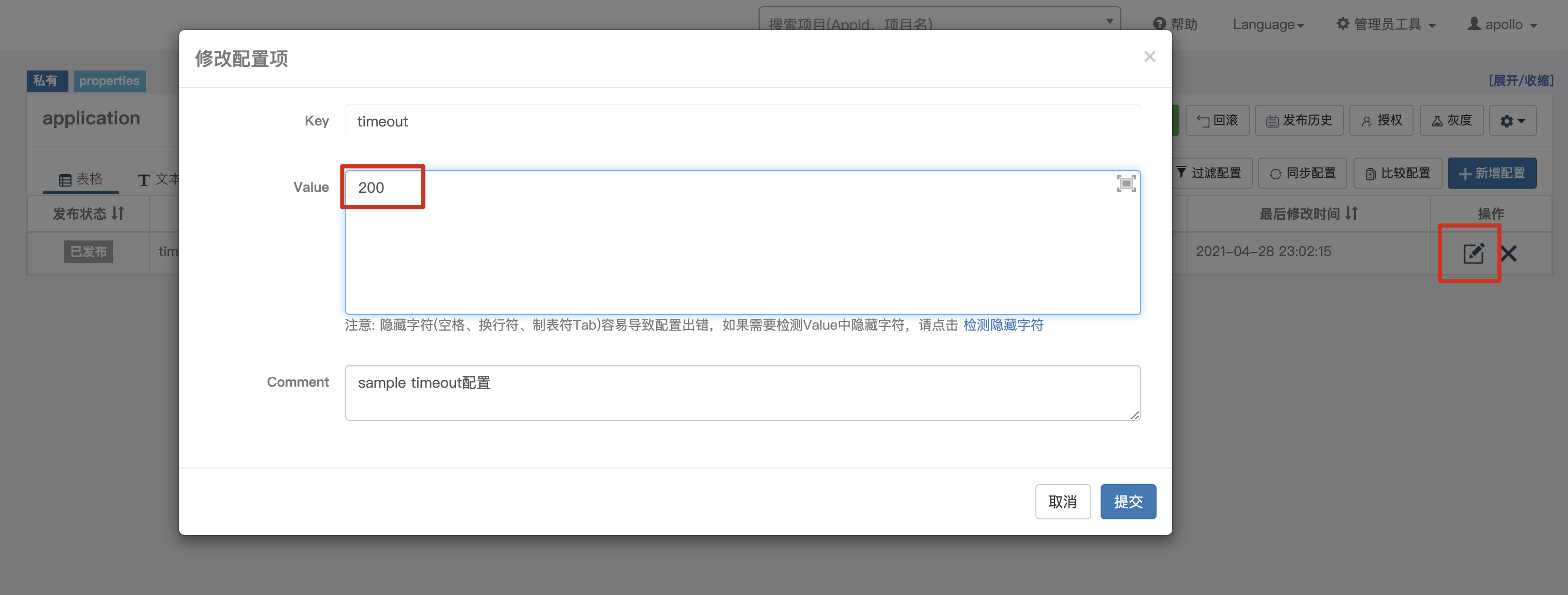Click the Comment text field

click(x=742, y=392)
